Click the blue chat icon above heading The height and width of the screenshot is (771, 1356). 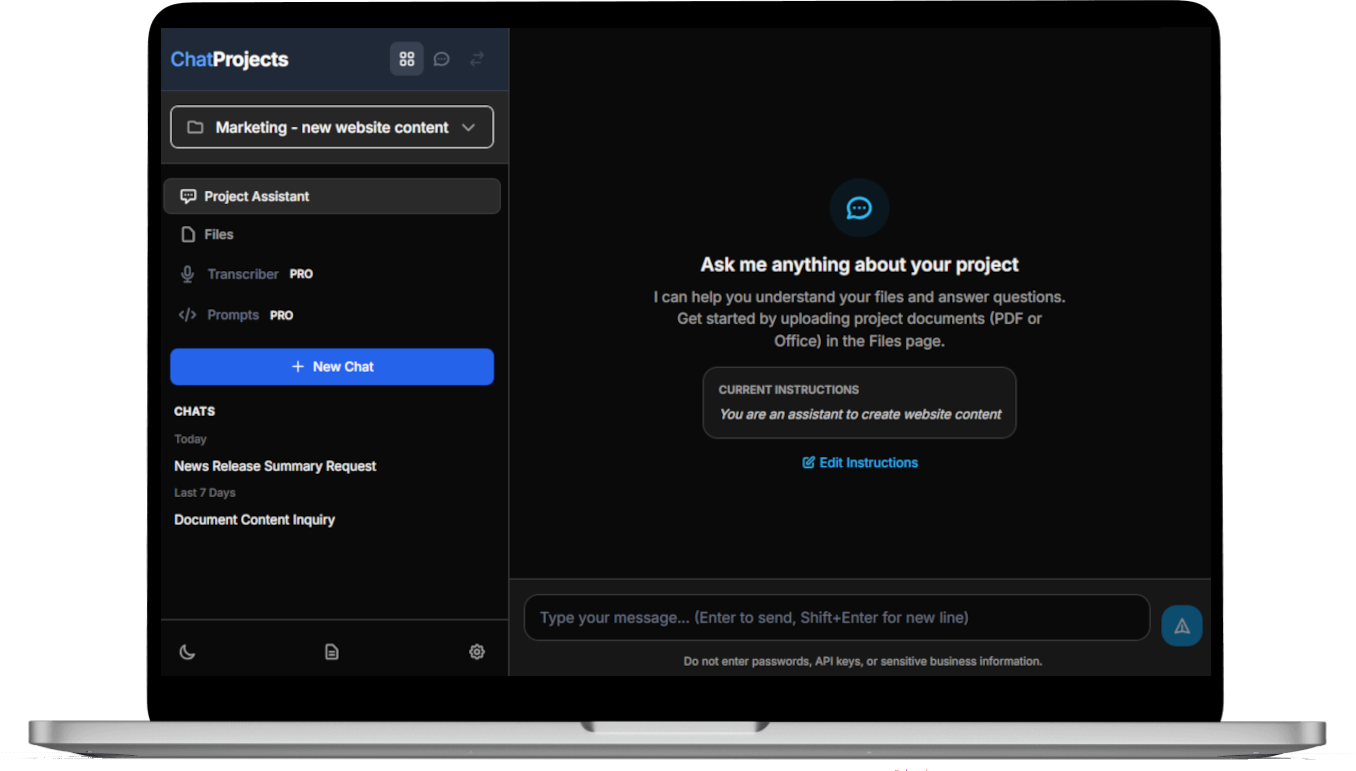pos(859,208)
